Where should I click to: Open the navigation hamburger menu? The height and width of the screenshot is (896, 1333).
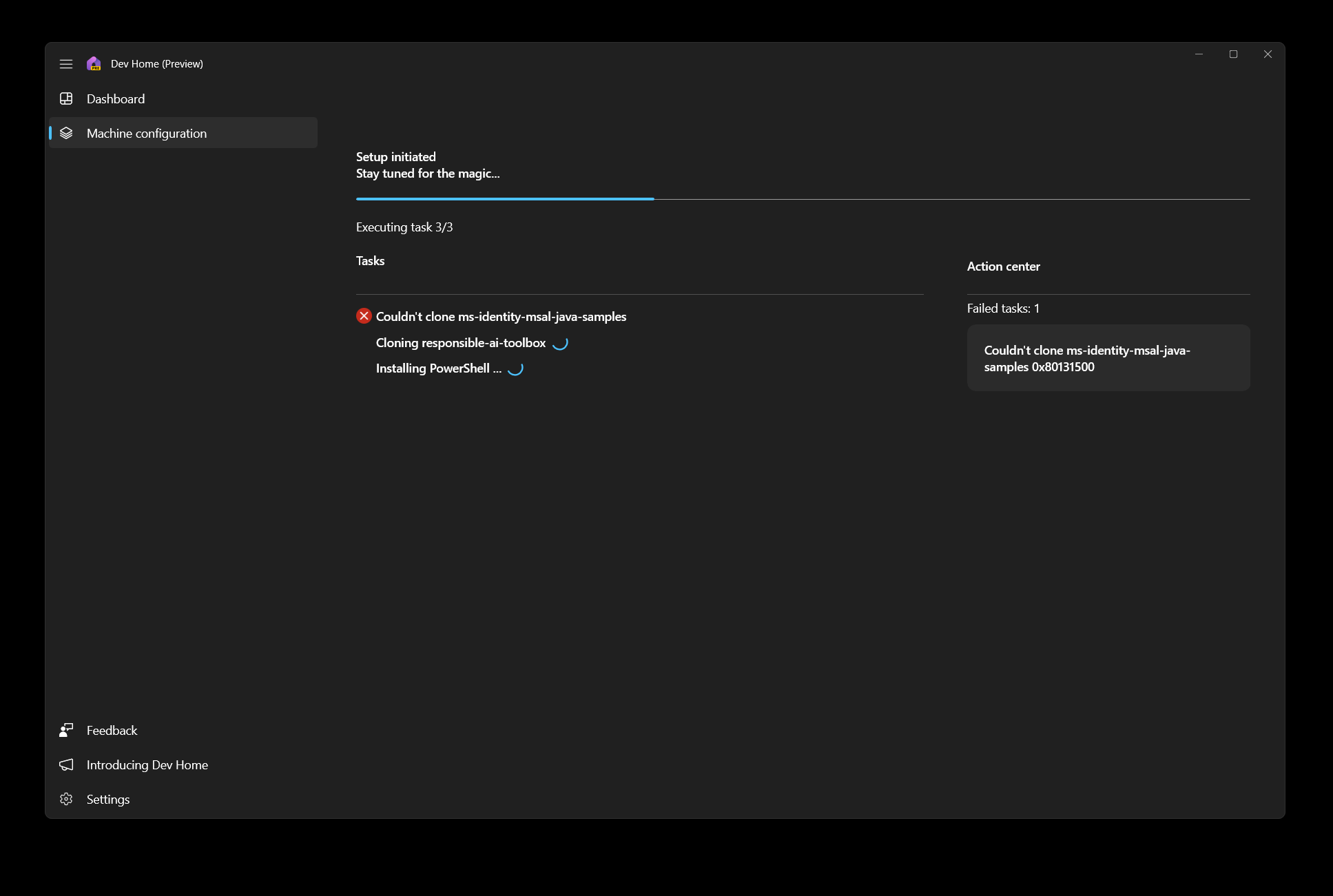[x=66, y=63]
